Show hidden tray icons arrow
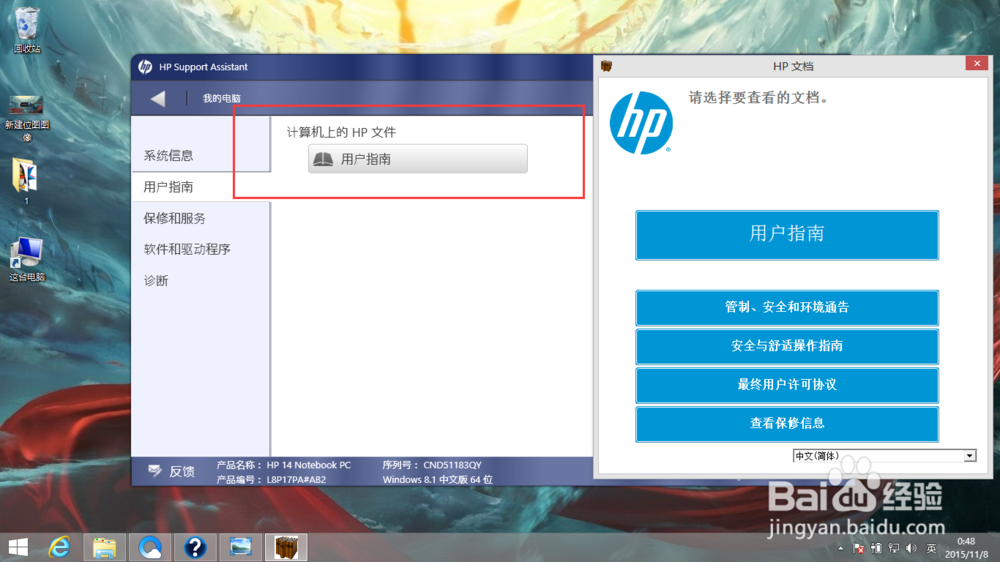 (841, 549)
